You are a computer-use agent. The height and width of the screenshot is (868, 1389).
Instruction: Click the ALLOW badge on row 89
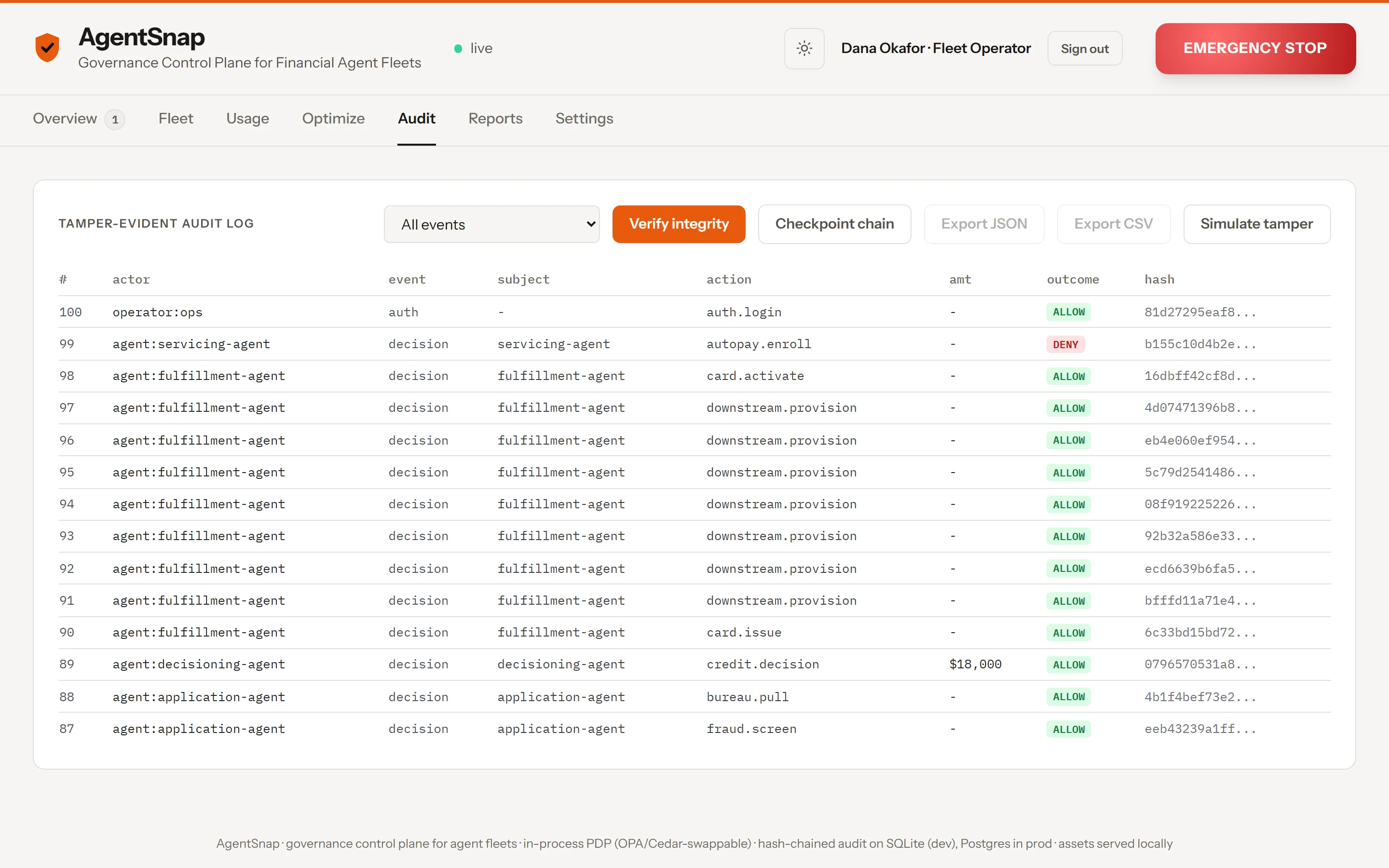click(x=1069, y=665)
